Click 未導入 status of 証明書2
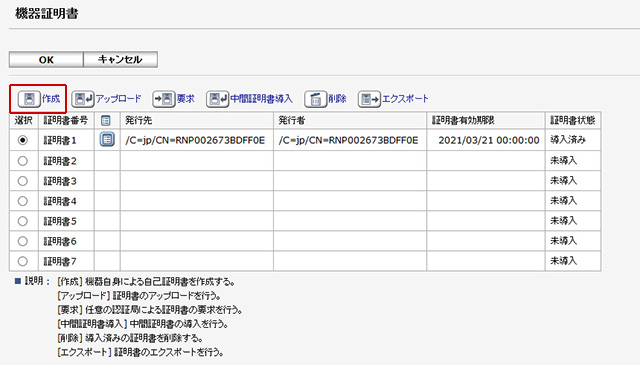 point(564,160)
